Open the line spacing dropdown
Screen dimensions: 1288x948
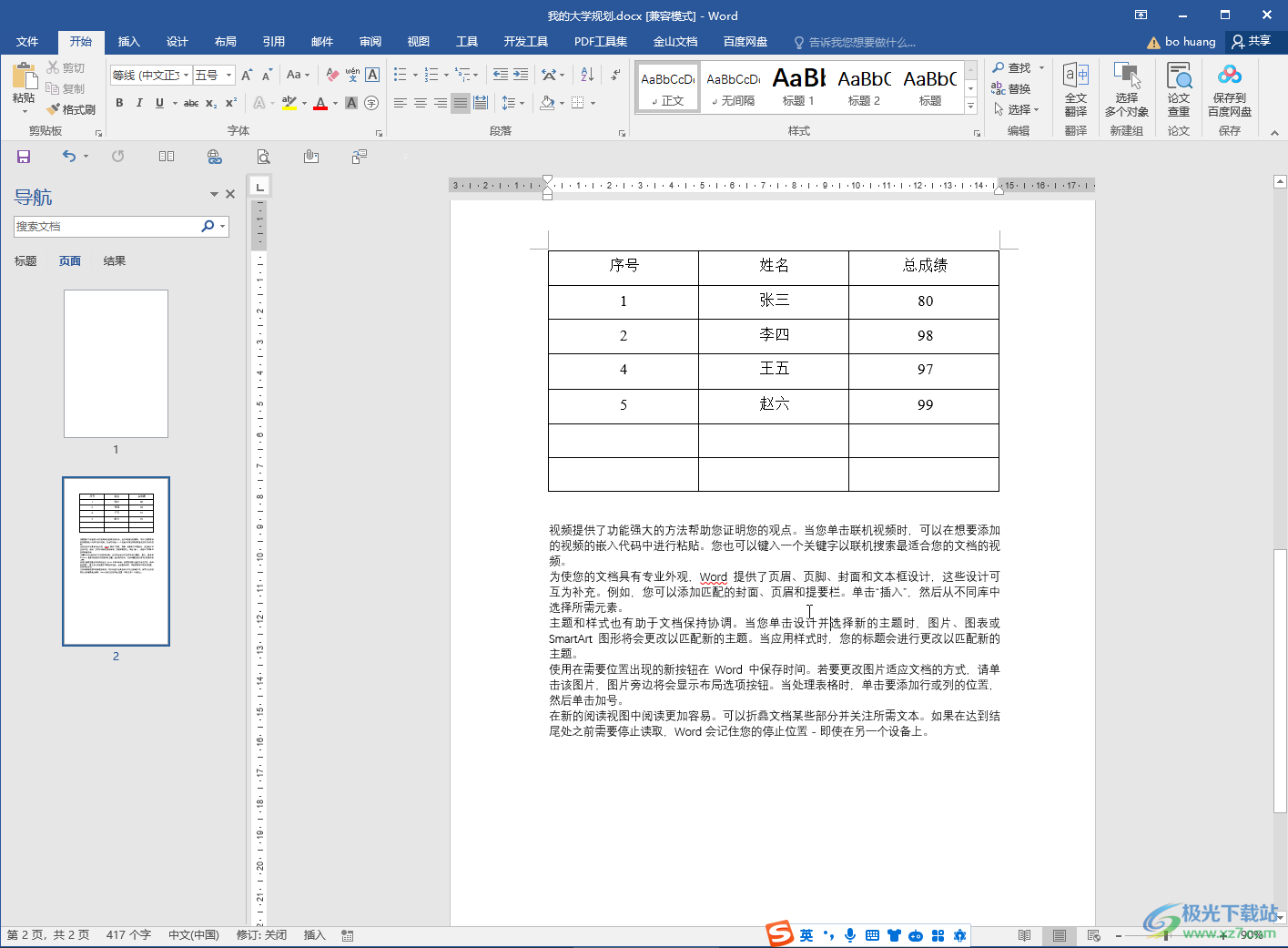512,103
